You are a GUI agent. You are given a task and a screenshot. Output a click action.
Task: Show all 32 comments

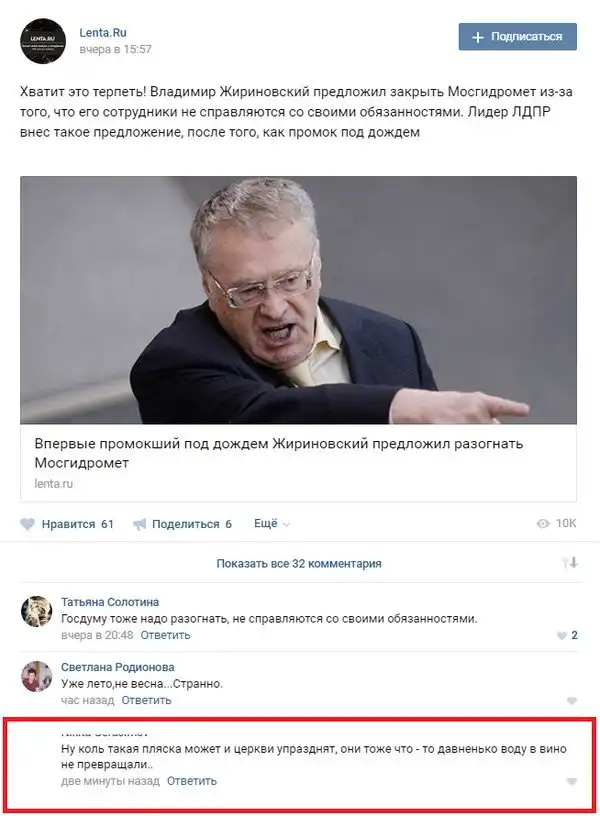[x=299, y=563]
